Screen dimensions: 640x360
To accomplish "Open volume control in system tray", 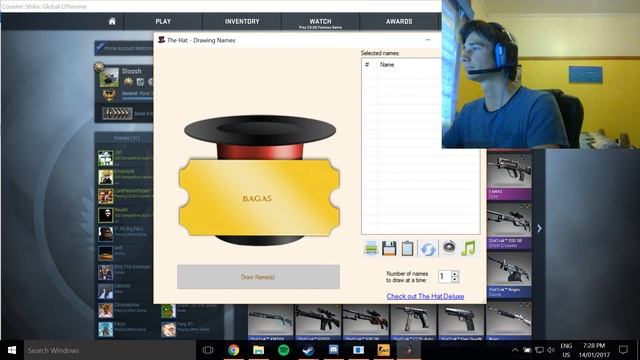I will [x=551, y=350].
